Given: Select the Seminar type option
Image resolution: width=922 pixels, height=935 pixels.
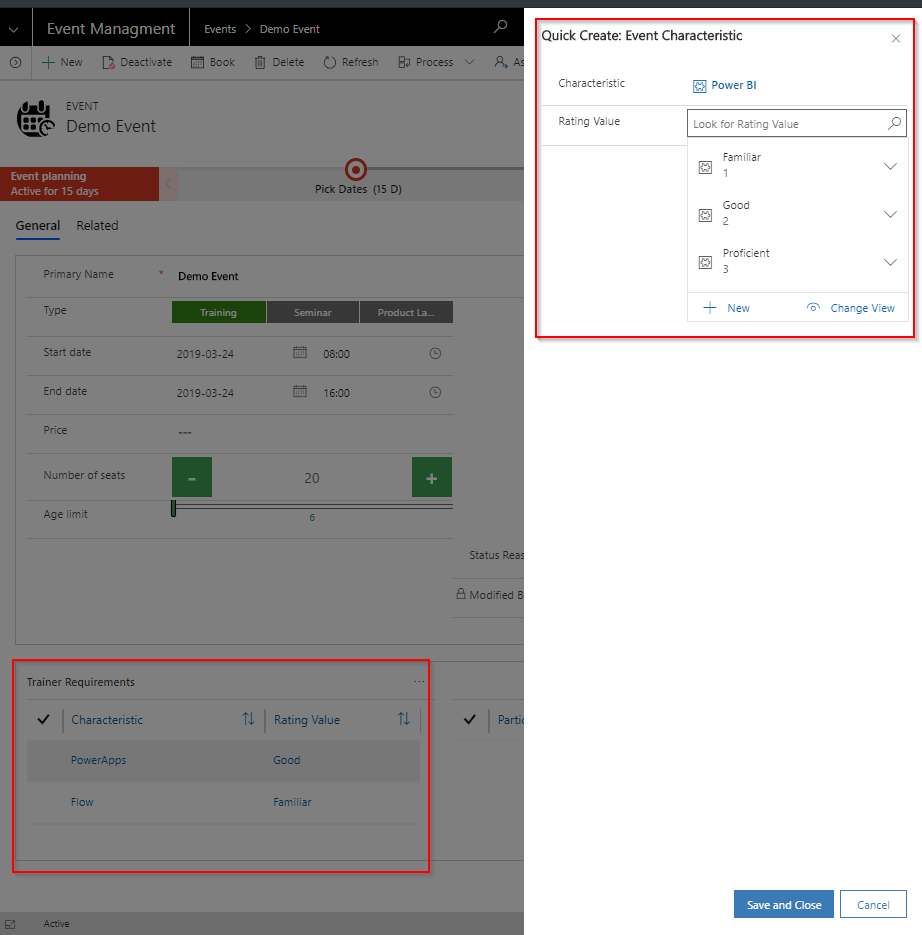Looking at the screenshot, I should pyautogui.click(x=312, y=312).
